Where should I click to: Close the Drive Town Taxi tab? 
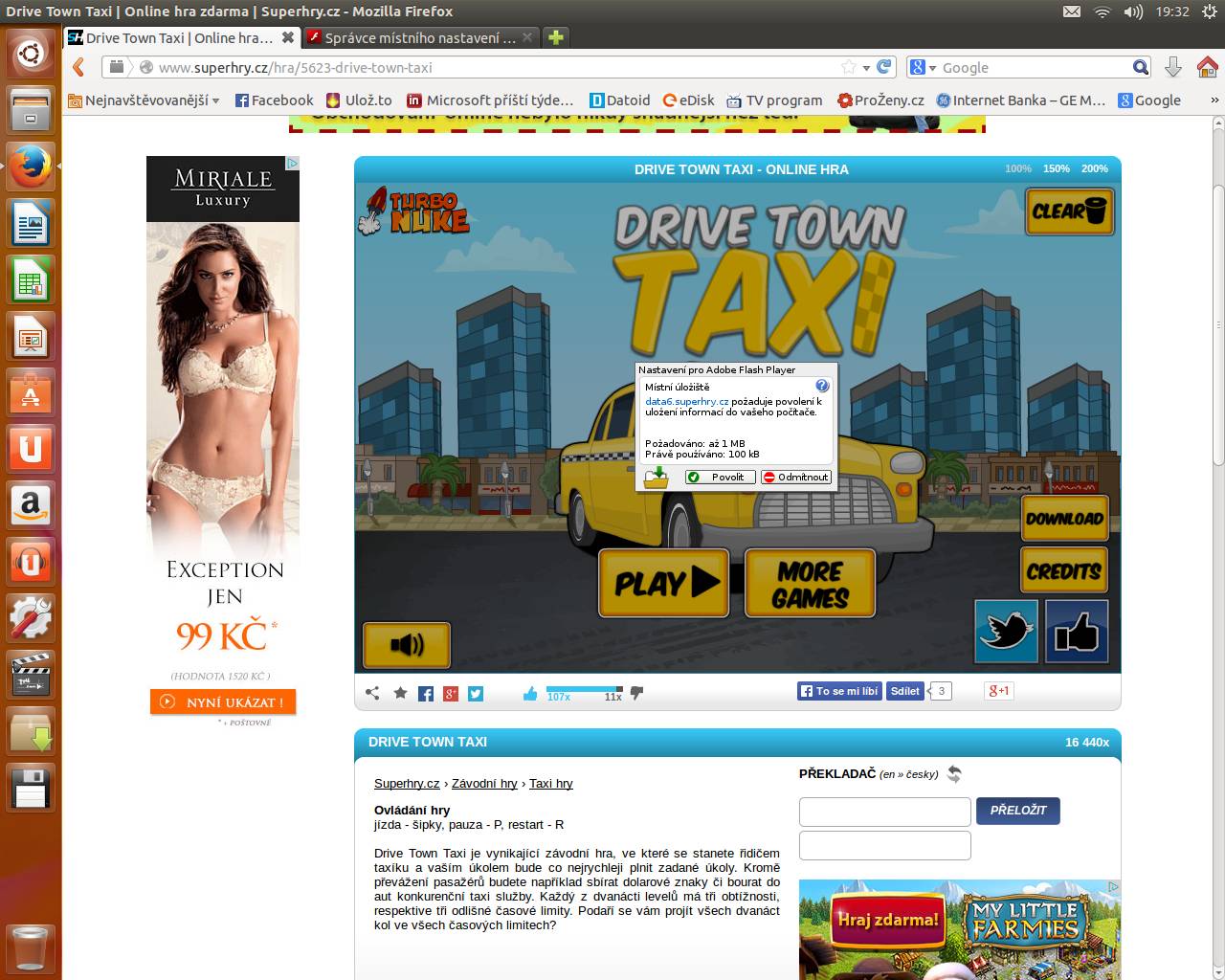[287, 37]
